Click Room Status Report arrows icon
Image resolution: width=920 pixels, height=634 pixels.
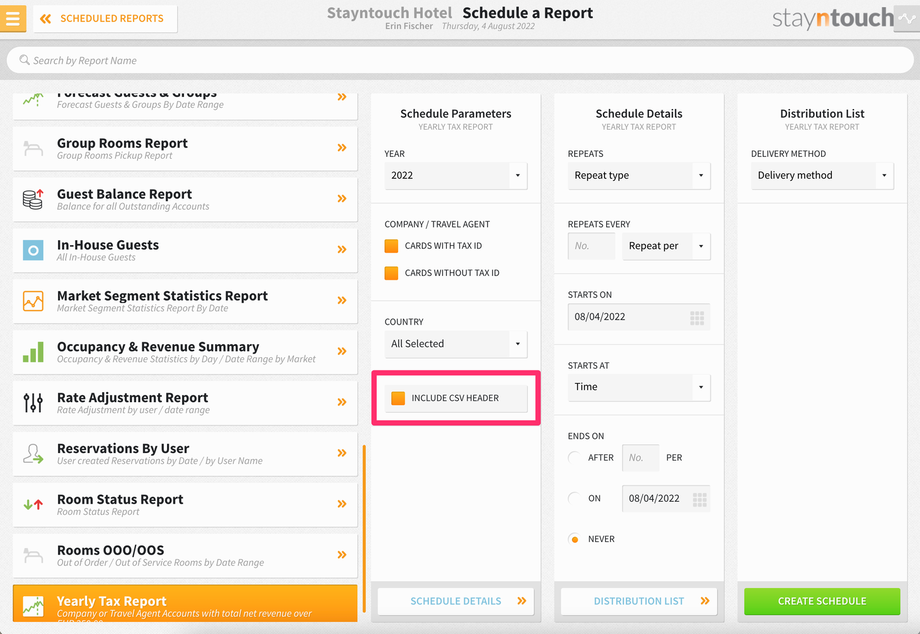click(x=33, y=504)
